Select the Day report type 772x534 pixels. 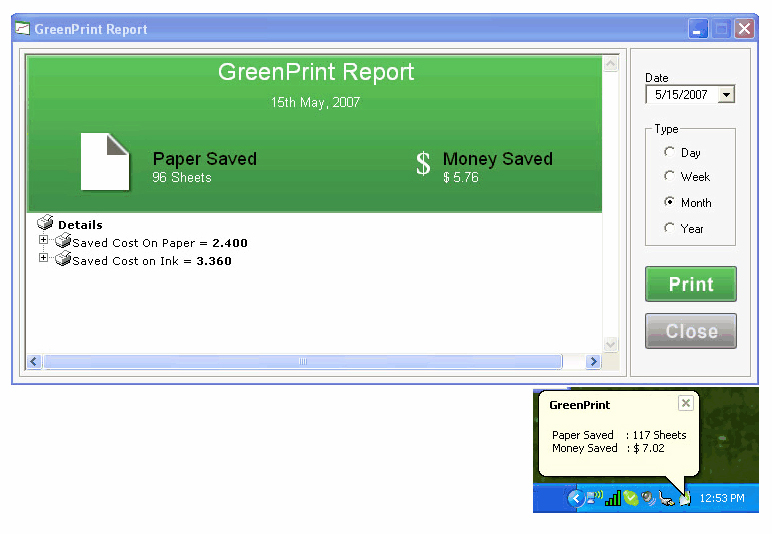pos(669,152)
